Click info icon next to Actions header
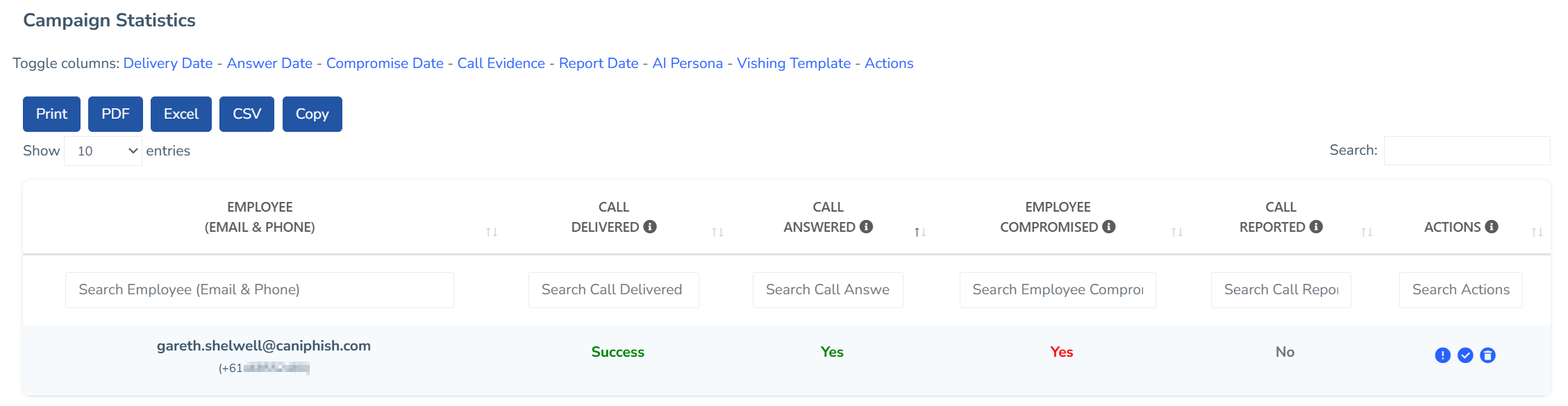1568x406 pixels. [1492, 226]
